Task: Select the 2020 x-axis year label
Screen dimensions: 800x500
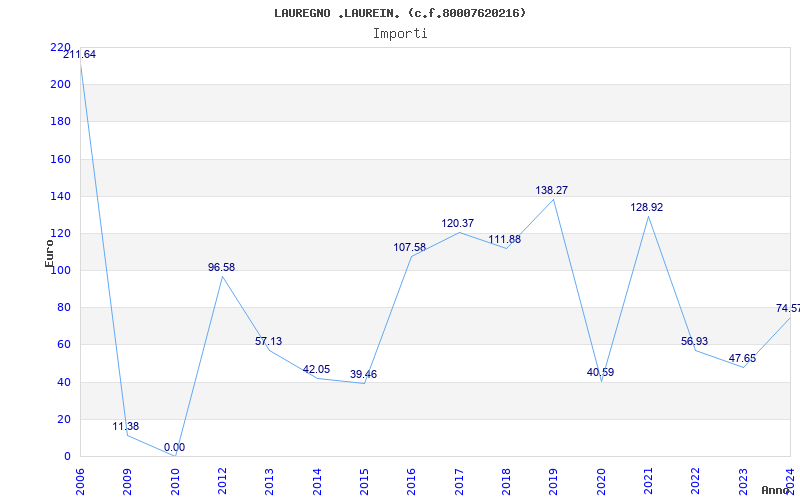Action: [x=601, y=481]
